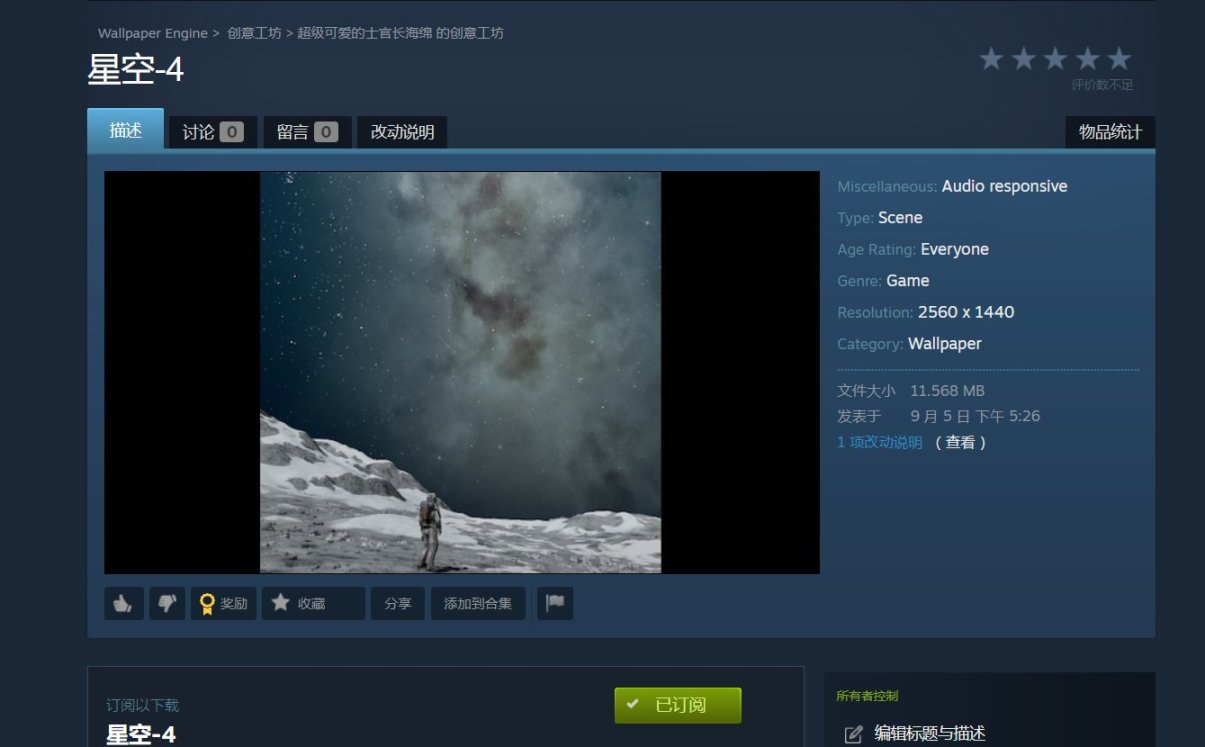
Task: Click the file size 11.568 MB value
Action: [x=947, y=390]
